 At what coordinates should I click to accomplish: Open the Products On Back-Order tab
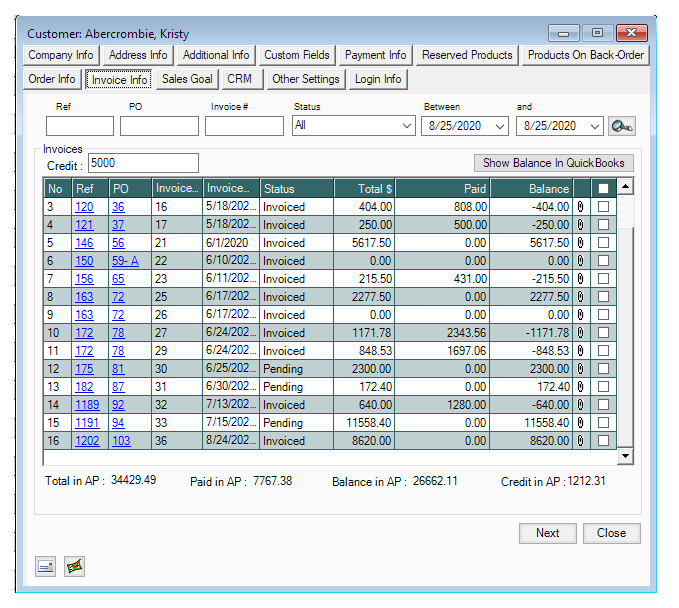point(585,55)
